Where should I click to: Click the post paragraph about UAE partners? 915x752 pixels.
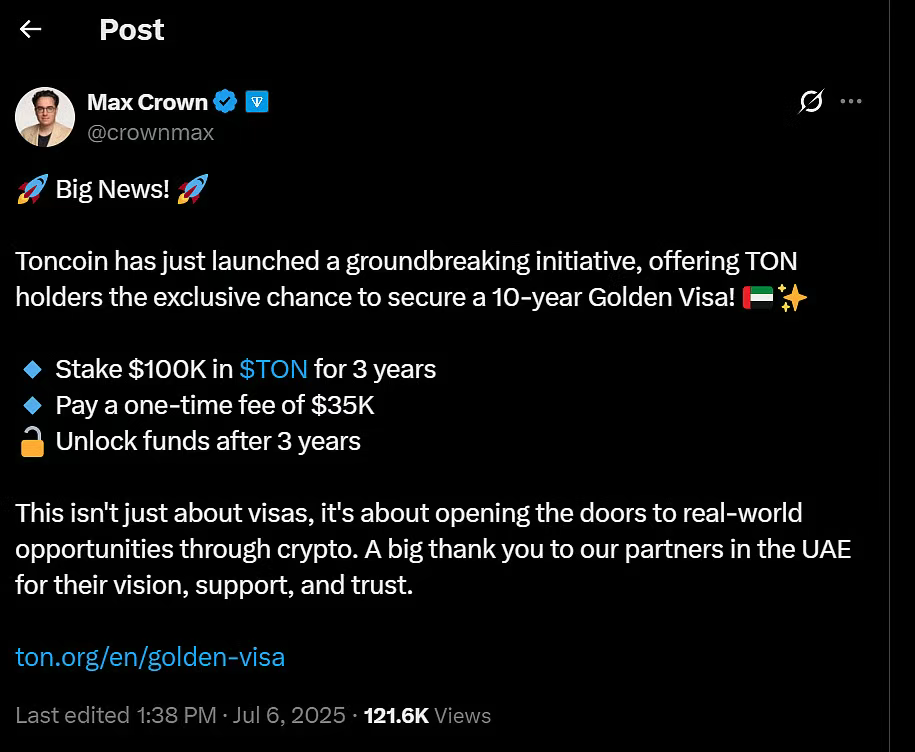click(x=430, y=549)
